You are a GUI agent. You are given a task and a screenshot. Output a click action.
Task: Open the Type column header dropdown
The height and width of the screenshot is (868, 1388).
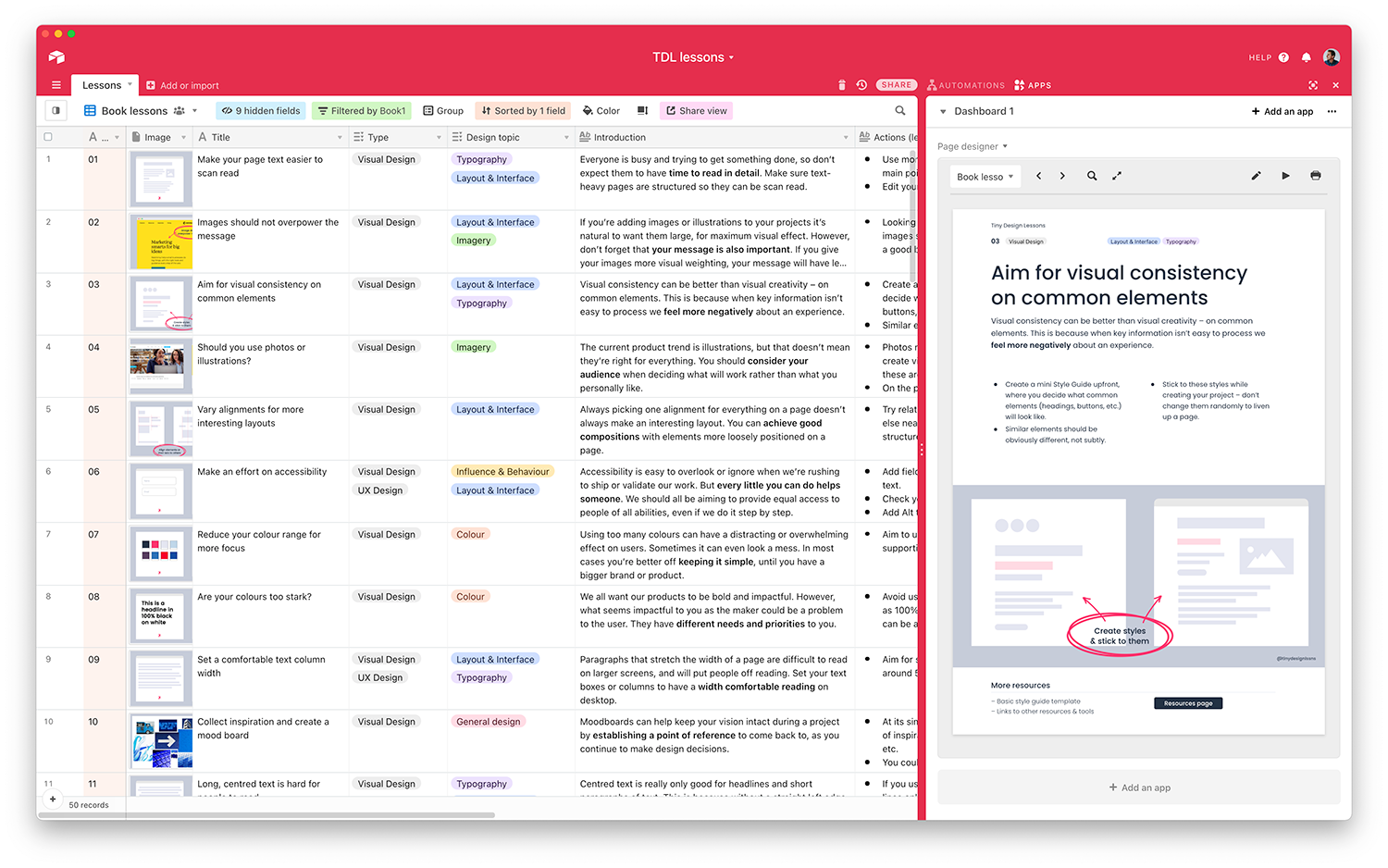point(439,137)
